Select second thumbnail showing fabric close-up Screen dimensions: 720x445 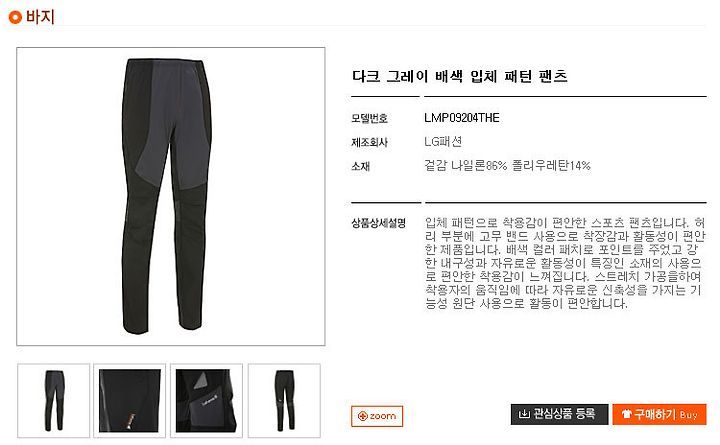[129, 400]
